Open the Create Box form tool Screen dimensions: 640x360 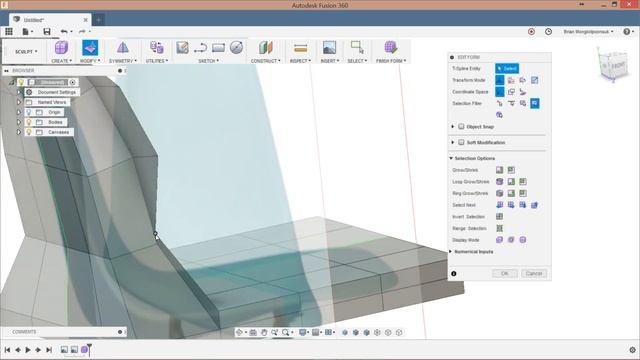point(61,48)
